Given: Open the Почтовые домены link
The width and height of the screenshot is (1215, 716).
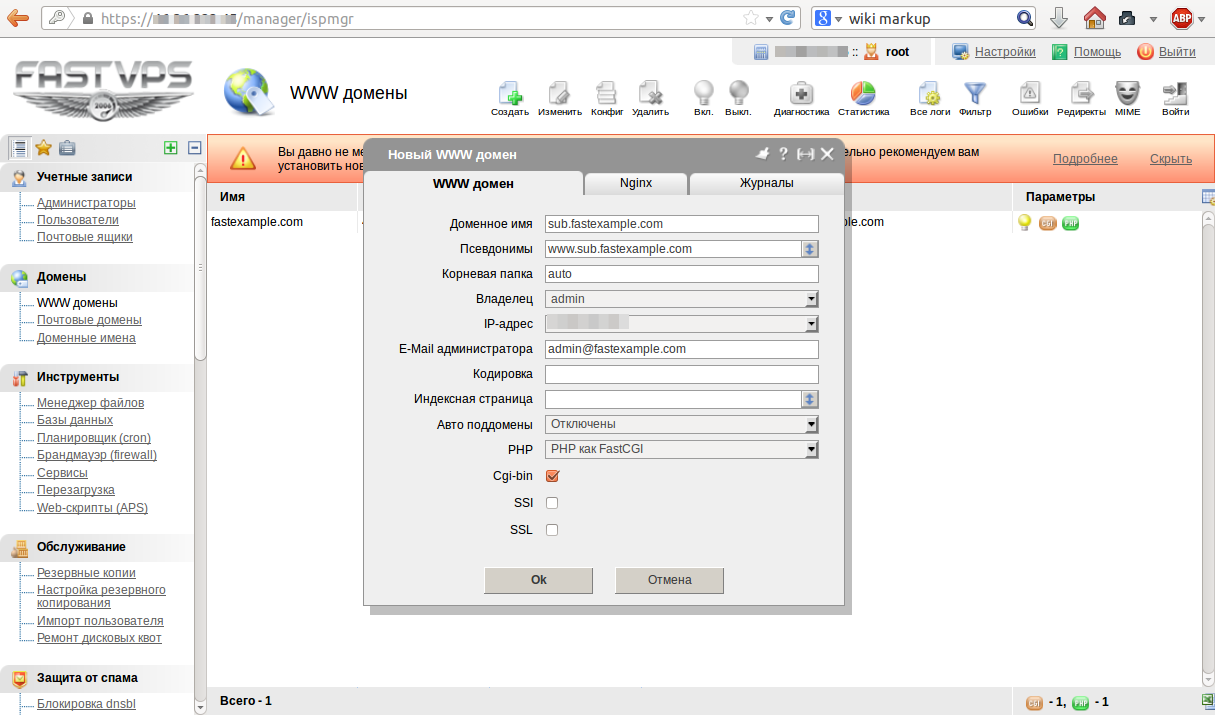Looking at the screenshot, I should tap(89, 320).
